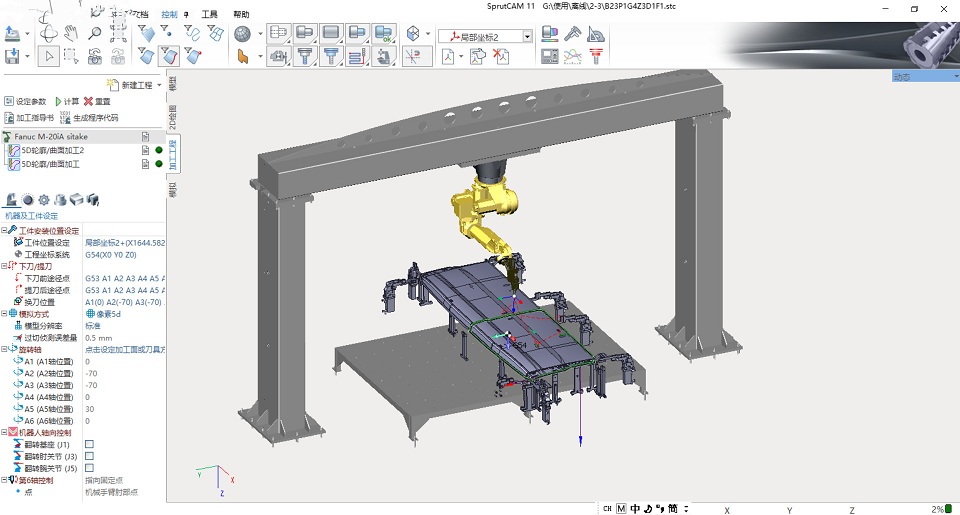The height and width of the screenshot is (515, 960).
Task: Enable the 翻转腕关节 (J5) checkbox
Action: click(89, 468)
